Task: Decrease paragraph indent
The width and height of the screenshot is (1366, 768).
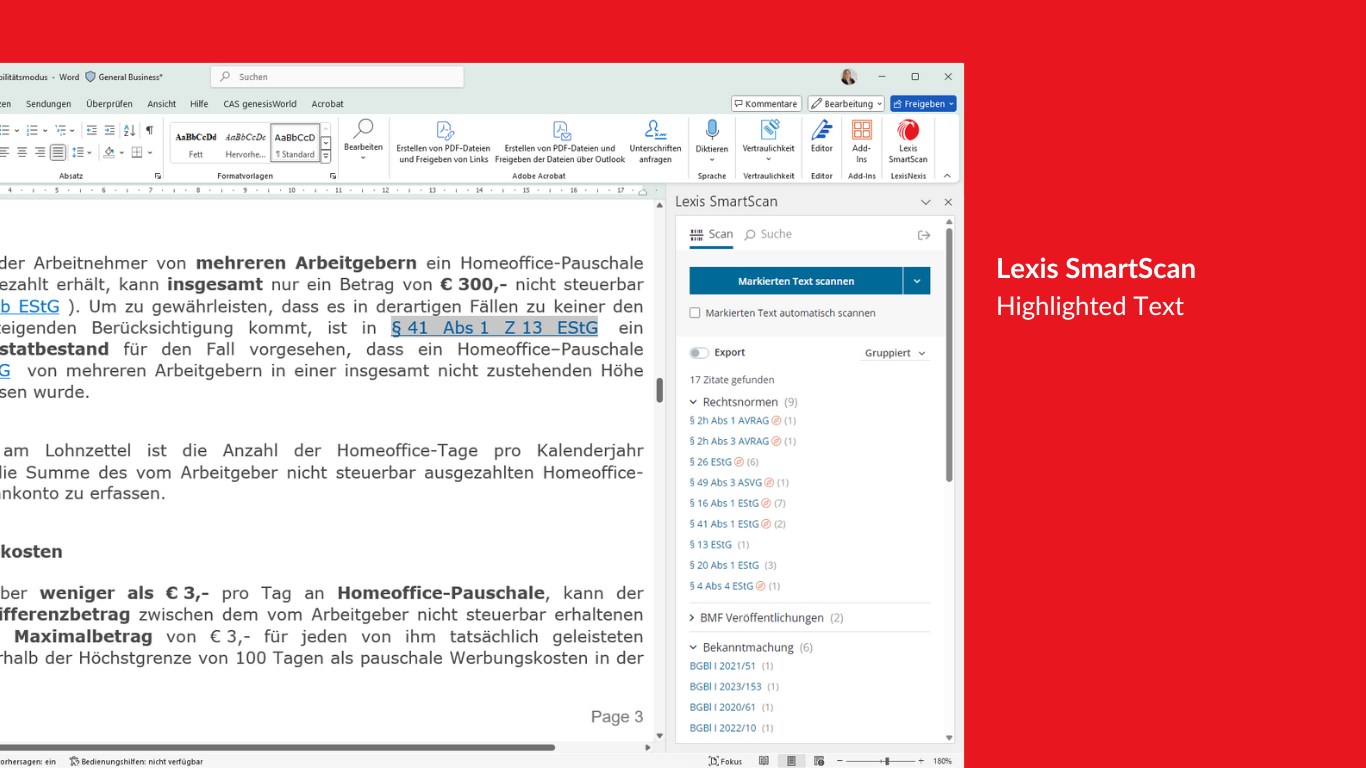Action: (x=91, y=130)
